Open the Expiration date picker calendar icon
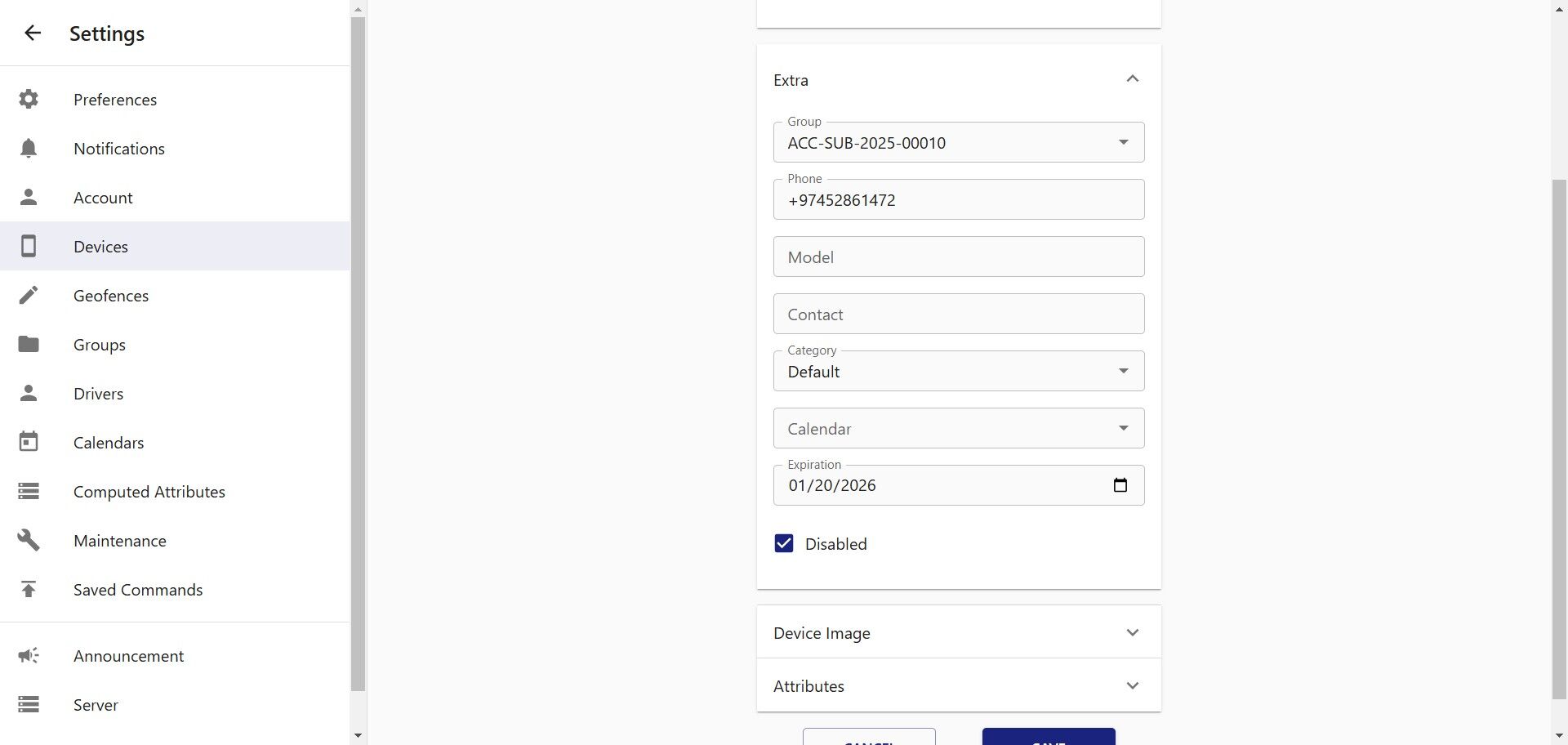 [x=1120, y=485]
